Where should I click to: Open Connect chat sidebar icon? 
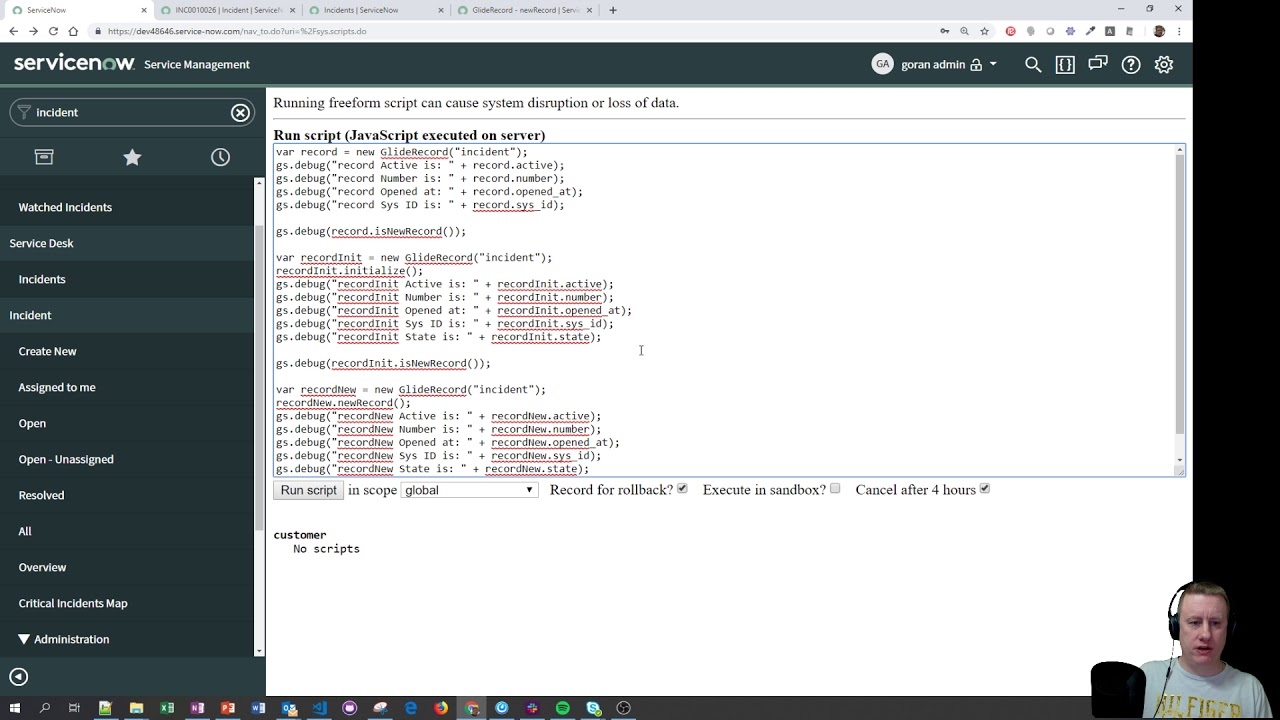click(x=1098, y=64)
